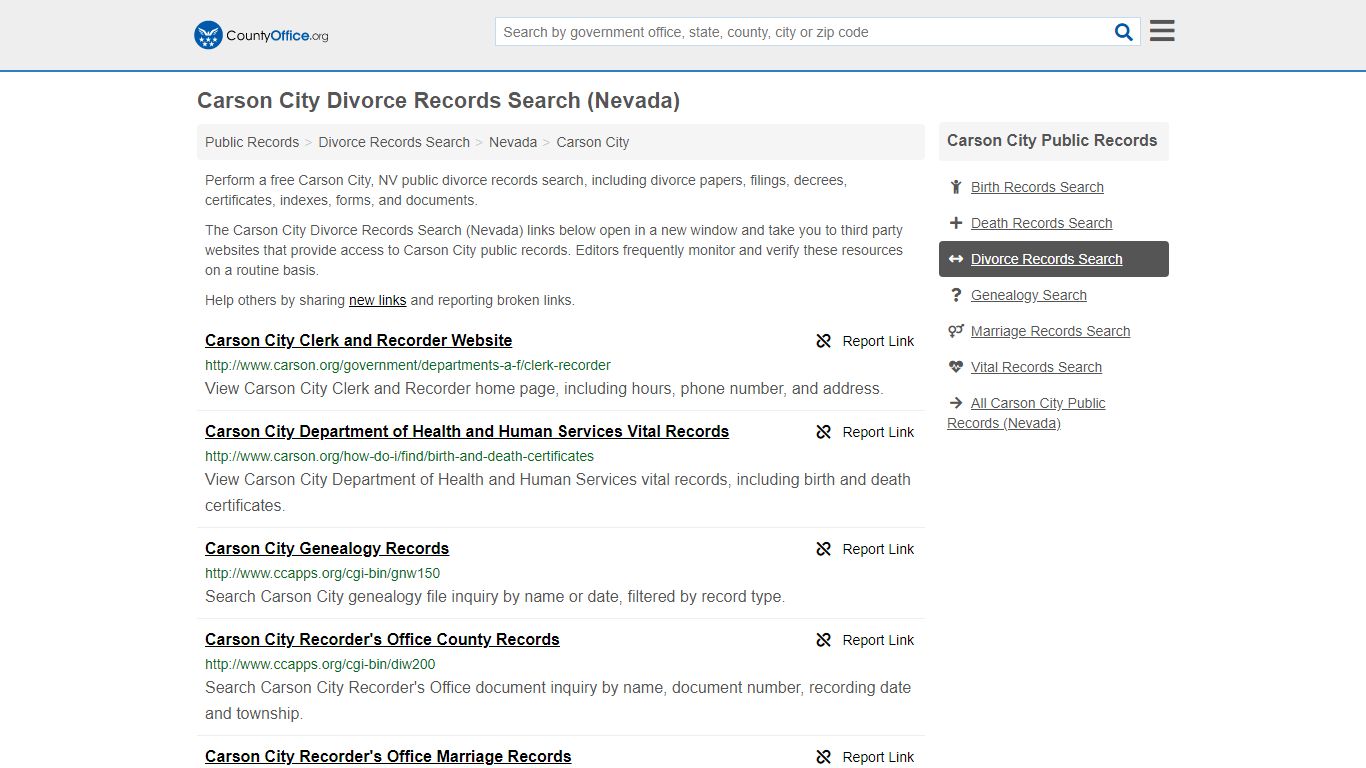
Task: Open Recorder's Office County Records link
Action: (x=382, y=640)
